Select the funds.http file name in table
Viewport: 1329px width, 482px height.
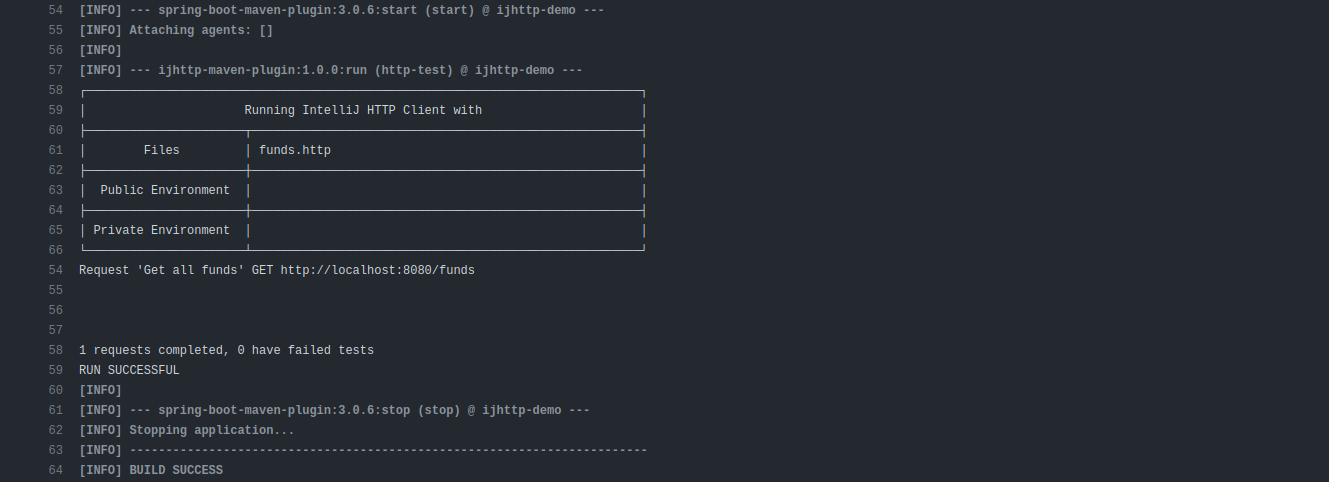[x=295, y=150]
